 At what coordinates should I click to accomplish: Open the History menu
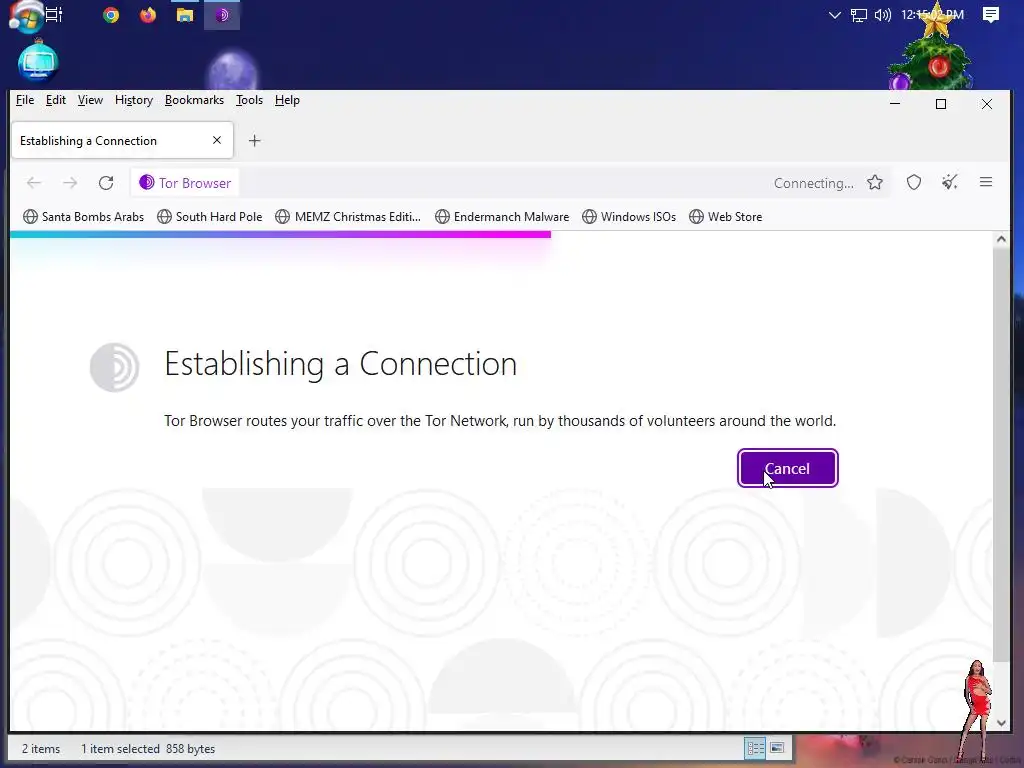134,100
